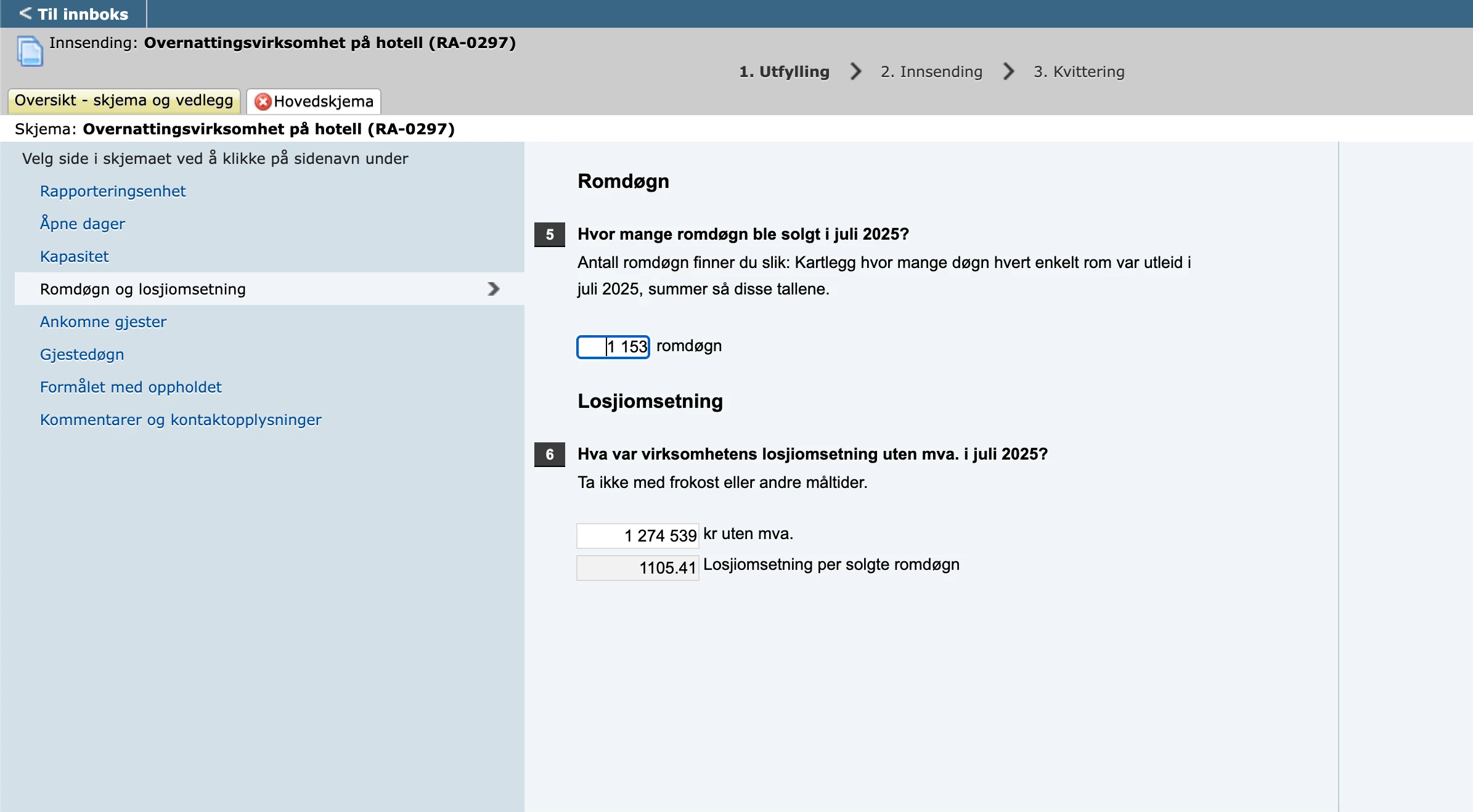Focus the romdøgn input field showing 1 153
The width and height of the screenshot is (1473, 812).
coord(613,347)
